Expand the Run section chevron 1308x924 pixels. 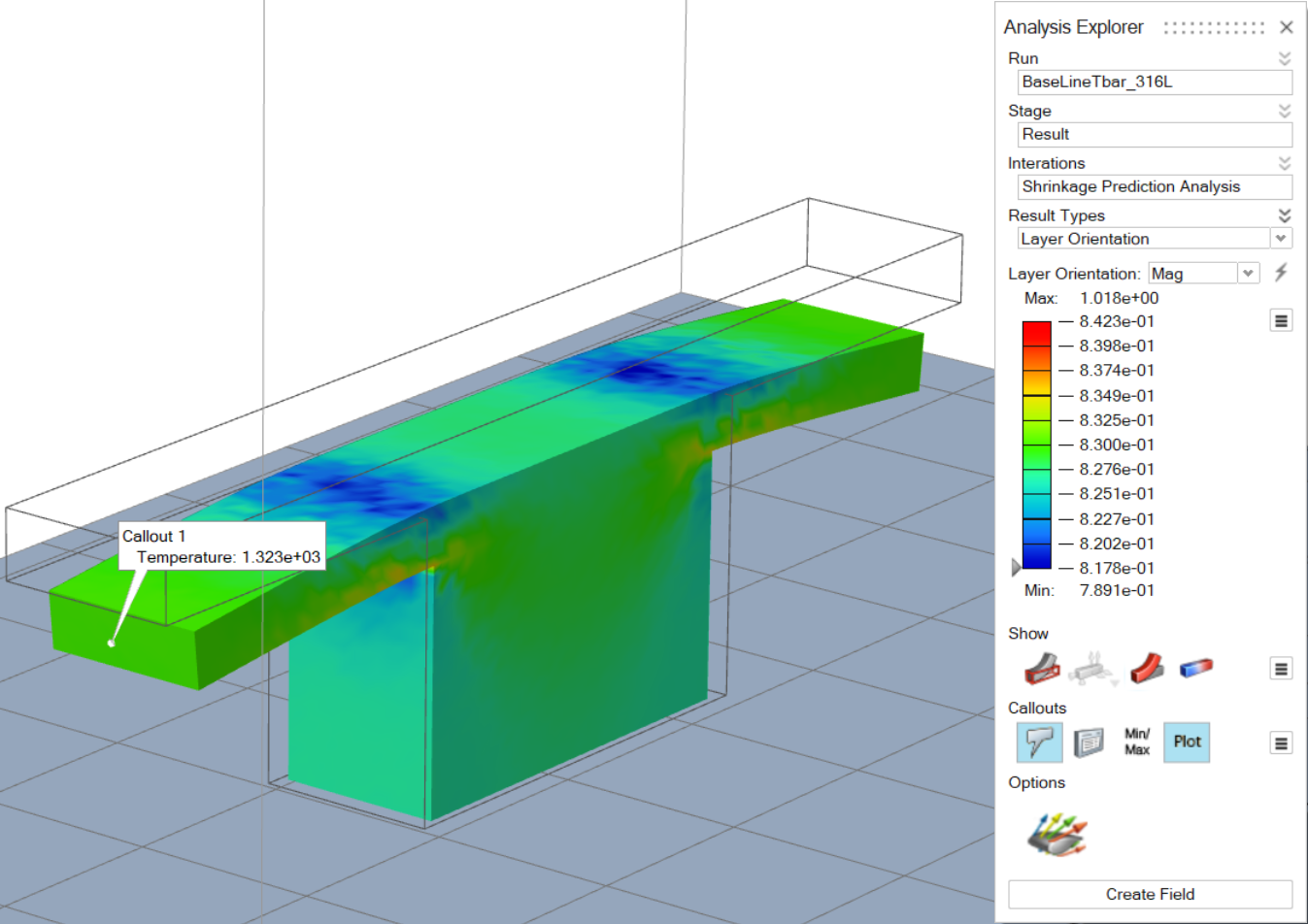(x=1284, y=58)
